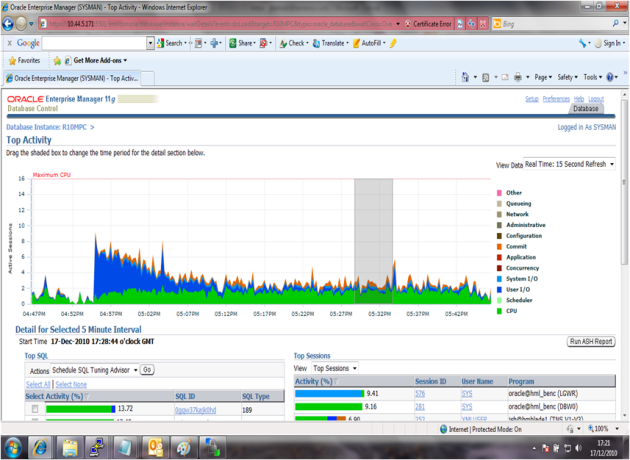
Task: Click the IE back navigation arrow
Action: [12, 22]
